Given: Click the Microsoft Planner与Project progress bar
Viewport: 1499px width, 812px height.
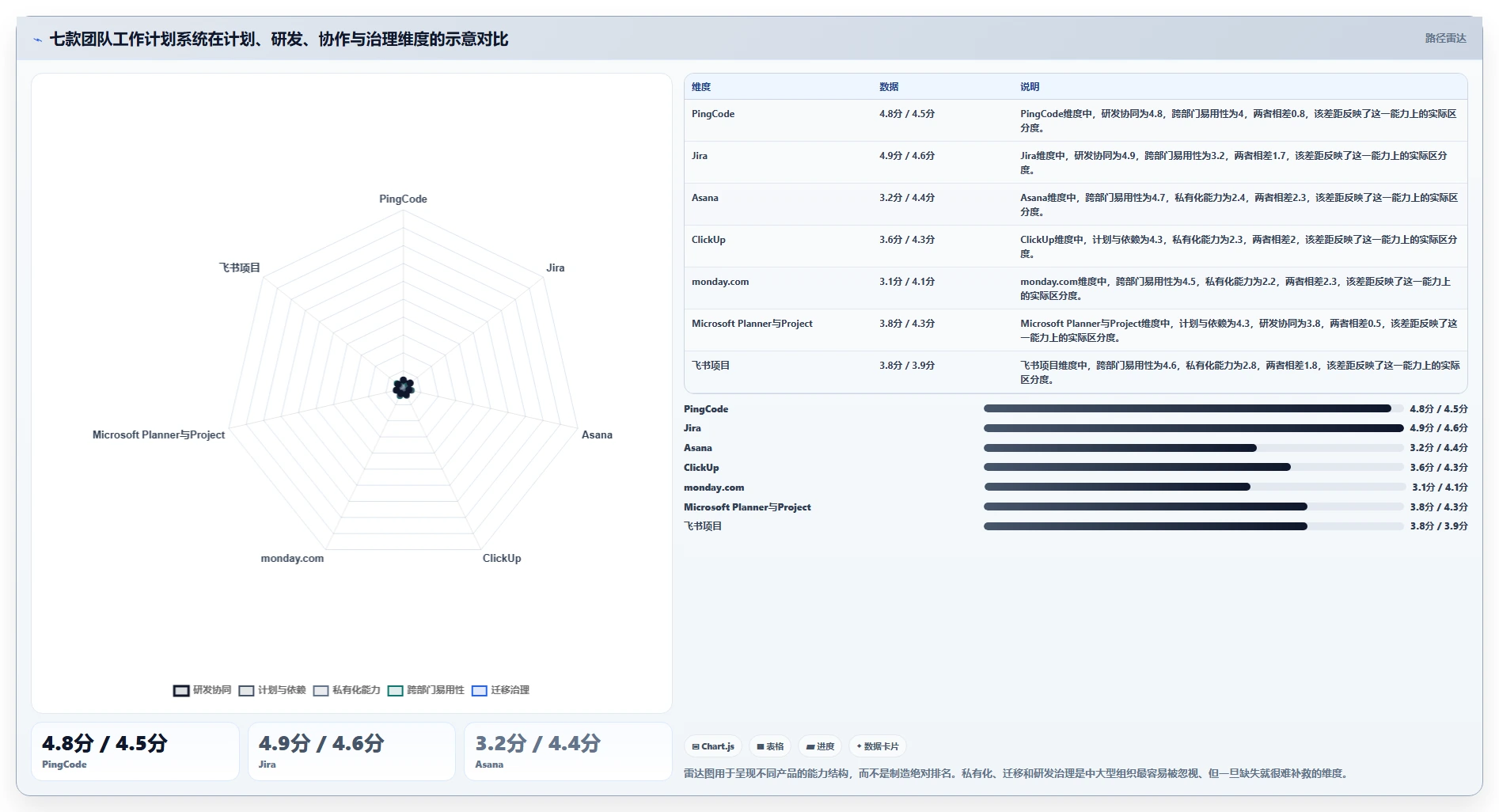Looking at the screenshot, I should tap(1194, 507).
